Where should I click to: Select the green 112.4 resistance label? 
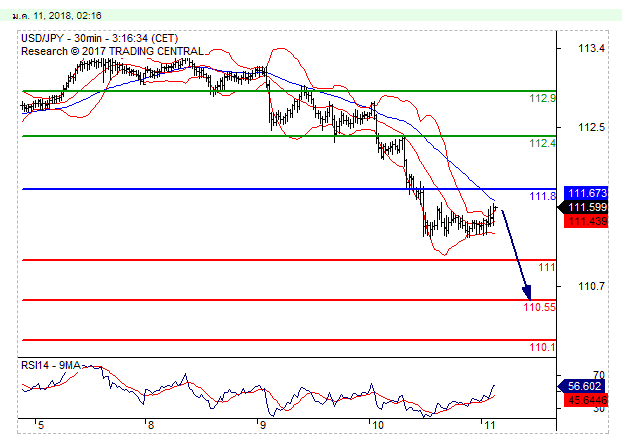[542, 143]
